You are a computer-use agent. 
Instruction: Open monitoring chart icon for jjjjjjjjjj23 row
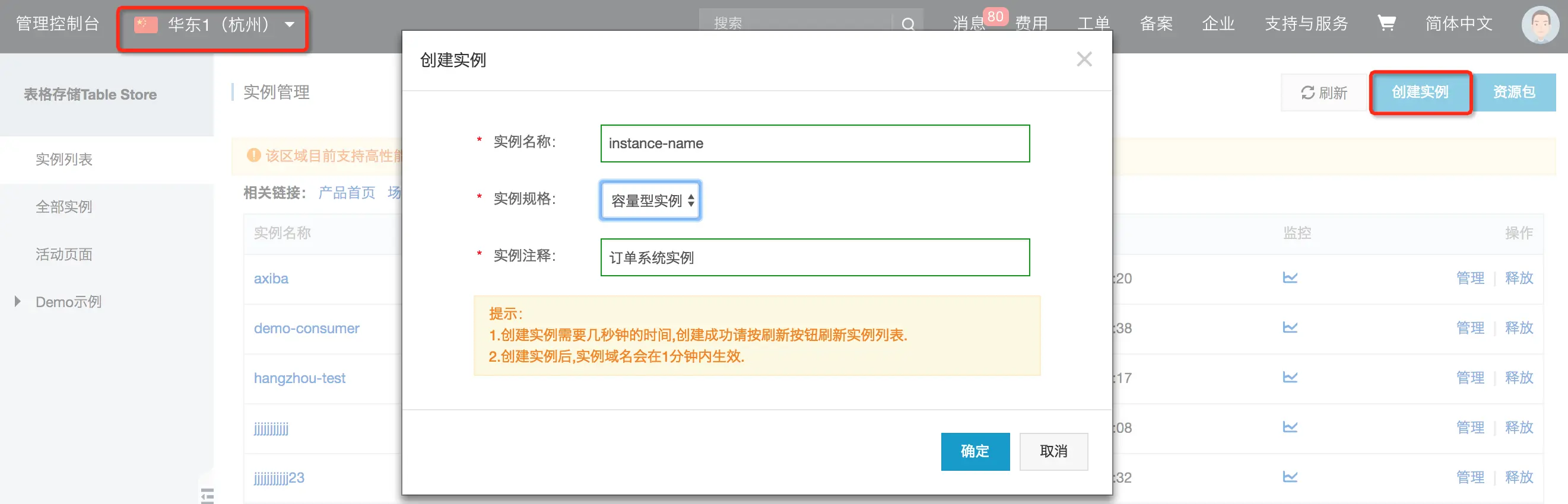pos(1290,477)
